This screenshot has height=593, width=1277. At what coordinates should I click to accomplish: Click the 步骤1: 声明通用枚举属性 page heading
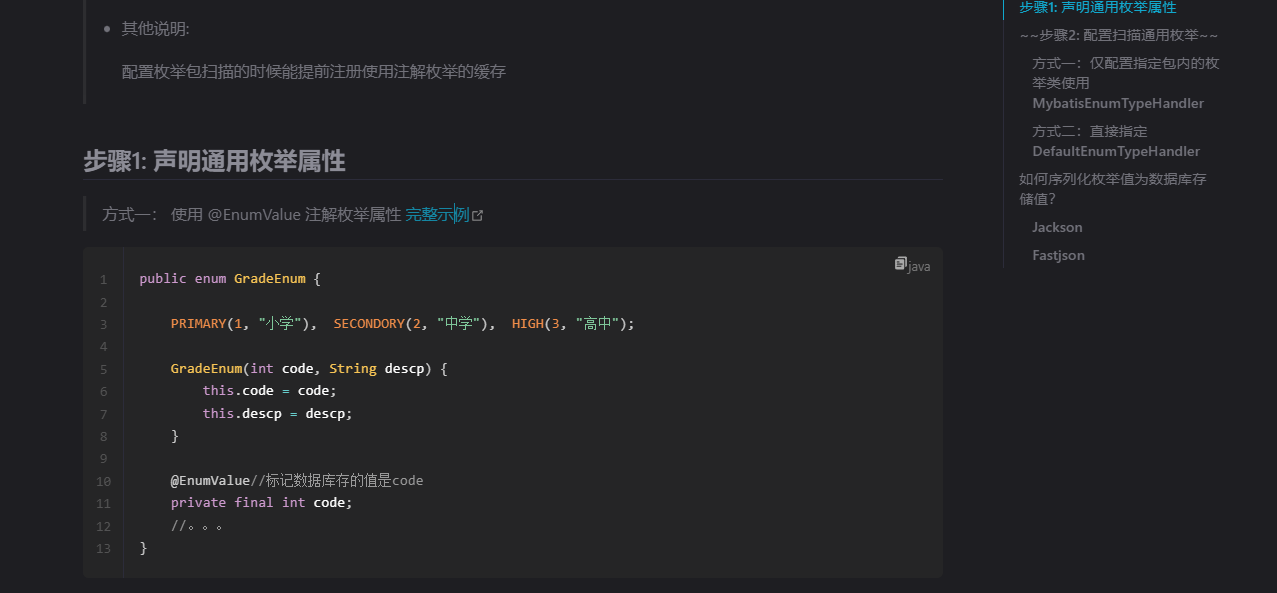tap(214, 161)
